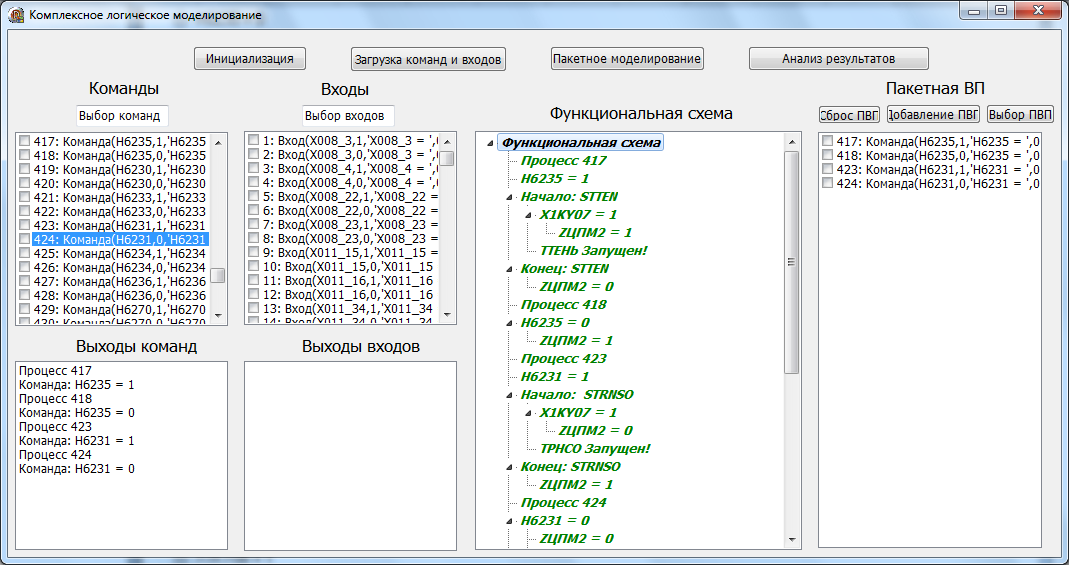Collapse the Начало: STTEN node
The width and height of the screenshot is (1069, 565).
coord(510,197)
